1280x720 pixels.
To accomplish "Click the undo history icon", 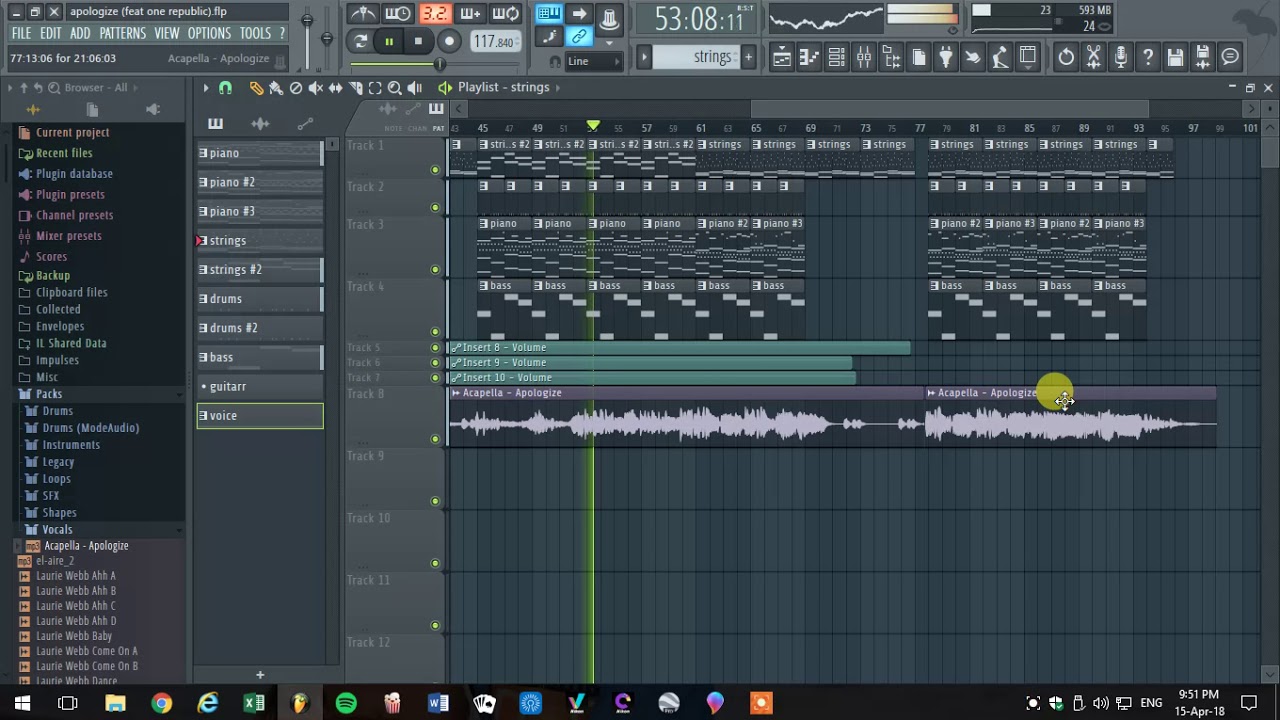I will (x=1066, y=57).
